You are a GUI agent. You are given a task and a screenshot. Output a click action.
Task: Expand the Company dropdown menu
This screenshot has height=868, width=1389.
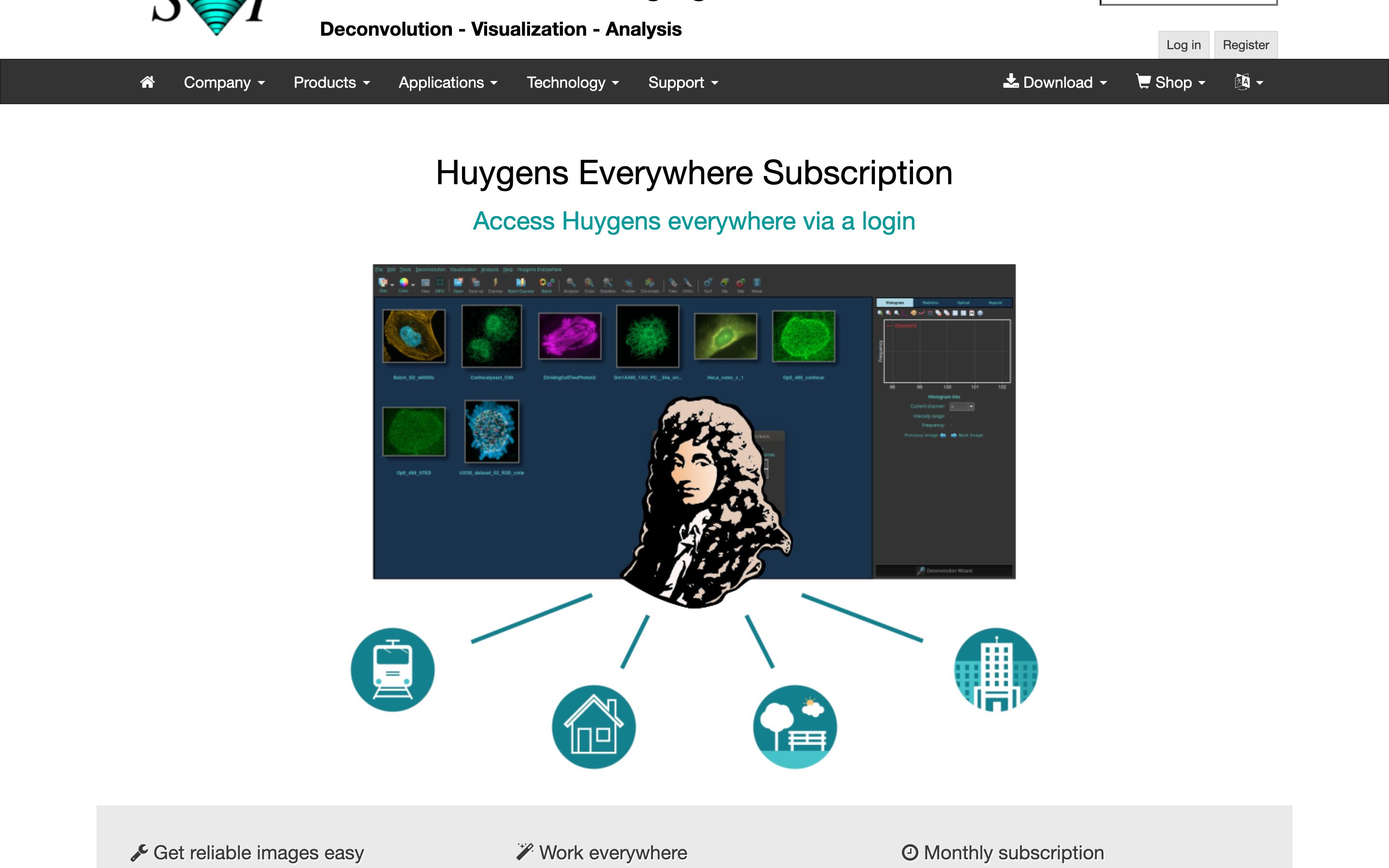click(224, 82)
